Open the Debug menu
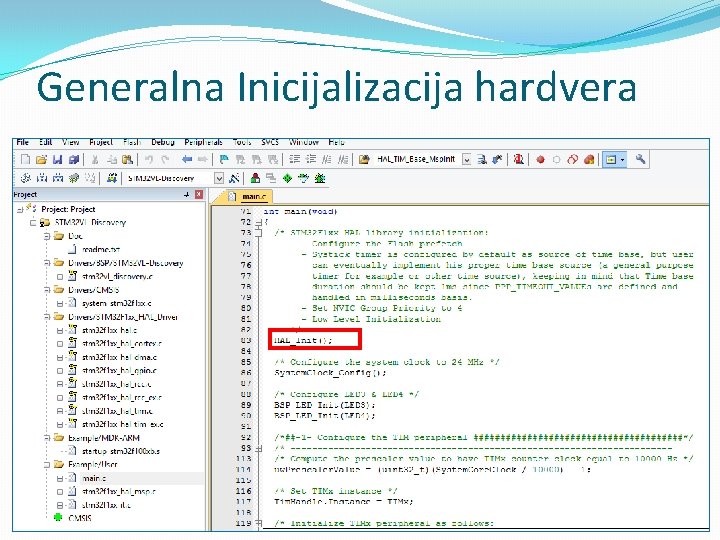This screenshot has width=720, height=540. tap(163, 142)
